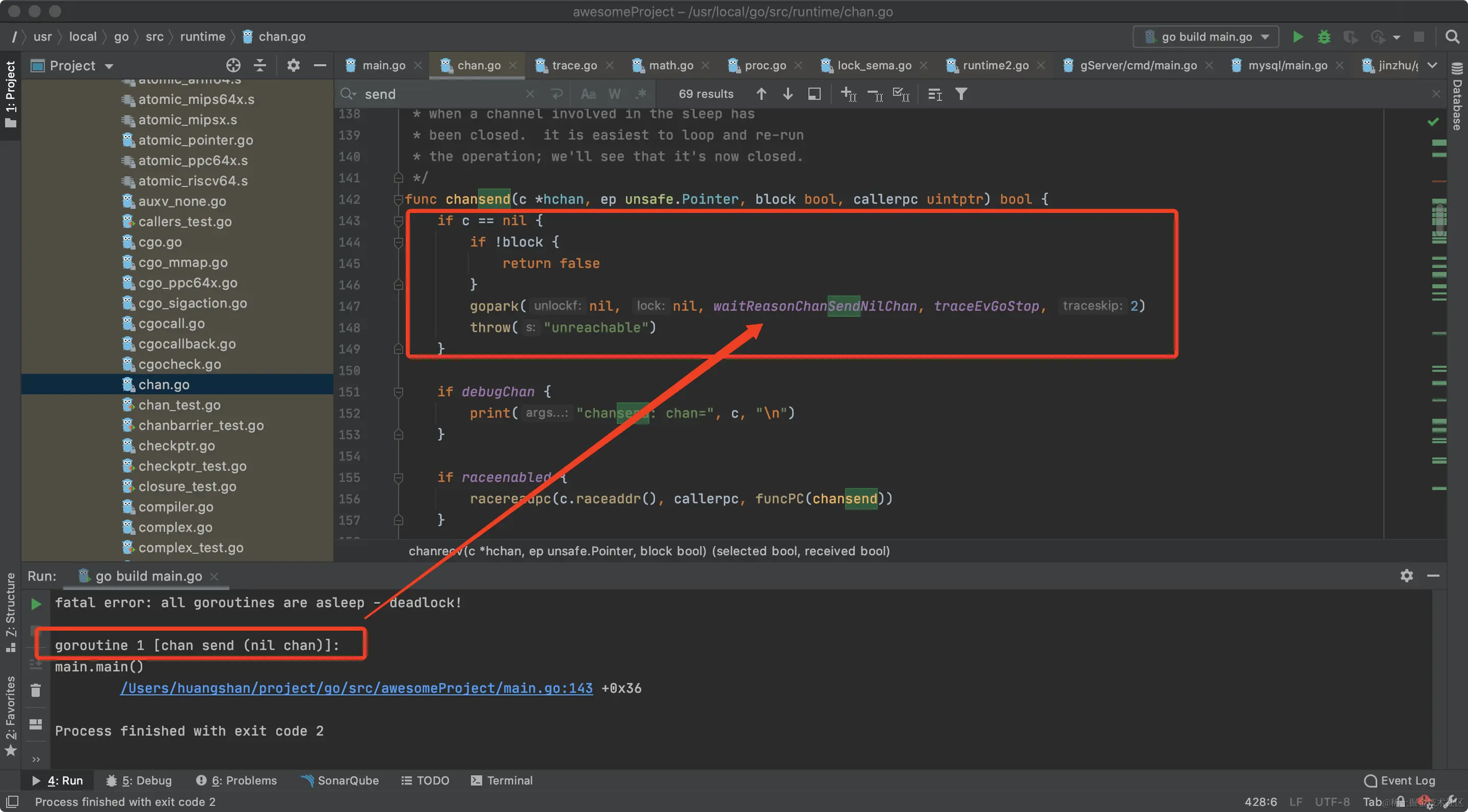The height and width of the screenshot is (812, 1468).
Task: Open the Terminal tool window tab
Action: 502,780
